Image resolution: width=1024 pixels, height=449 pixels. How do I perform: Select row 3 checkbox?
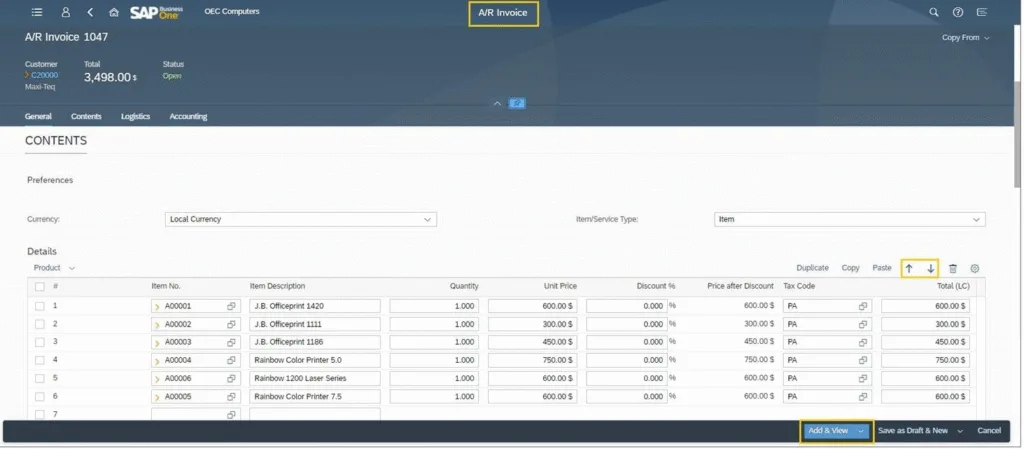[40, 342]
